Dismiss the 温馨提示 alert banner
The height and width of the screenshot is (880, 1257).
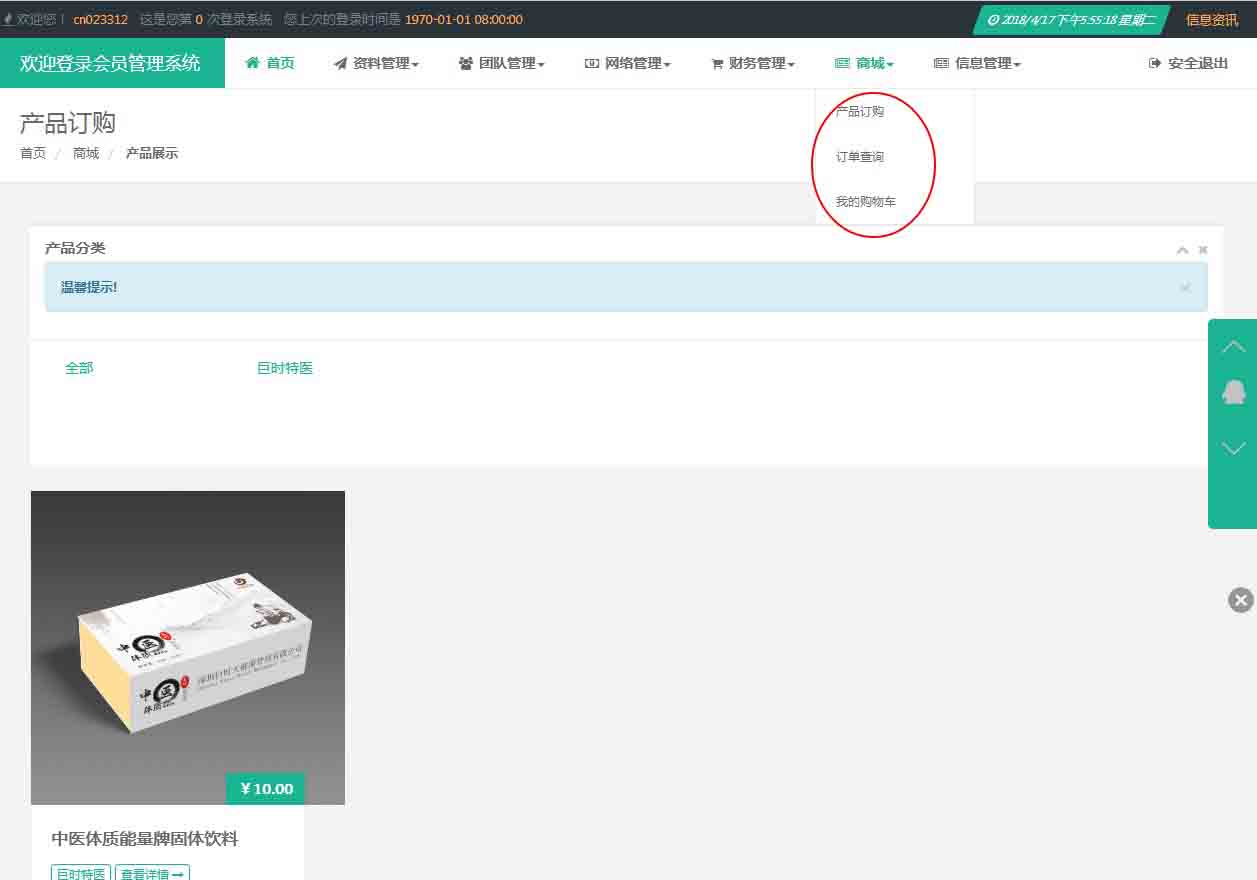[x=1185, y=288]
